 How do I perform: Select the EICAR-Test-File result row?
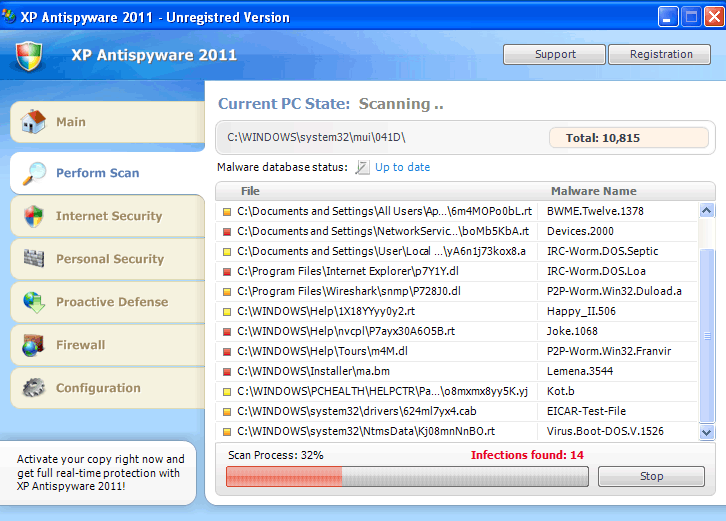(460, 411)
